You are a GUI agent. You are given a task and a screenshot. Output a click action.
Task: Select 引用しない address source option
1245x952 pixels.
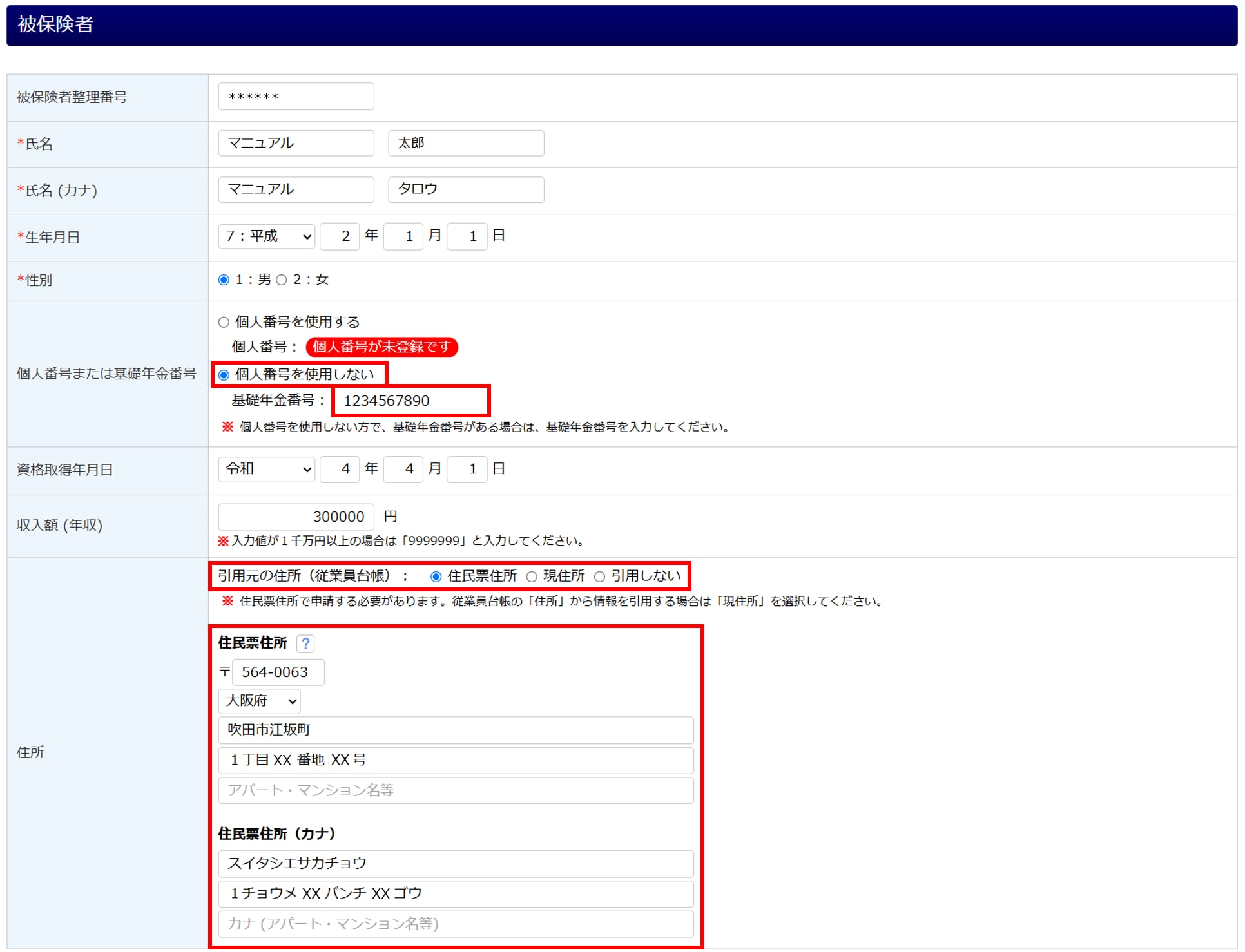599,576
